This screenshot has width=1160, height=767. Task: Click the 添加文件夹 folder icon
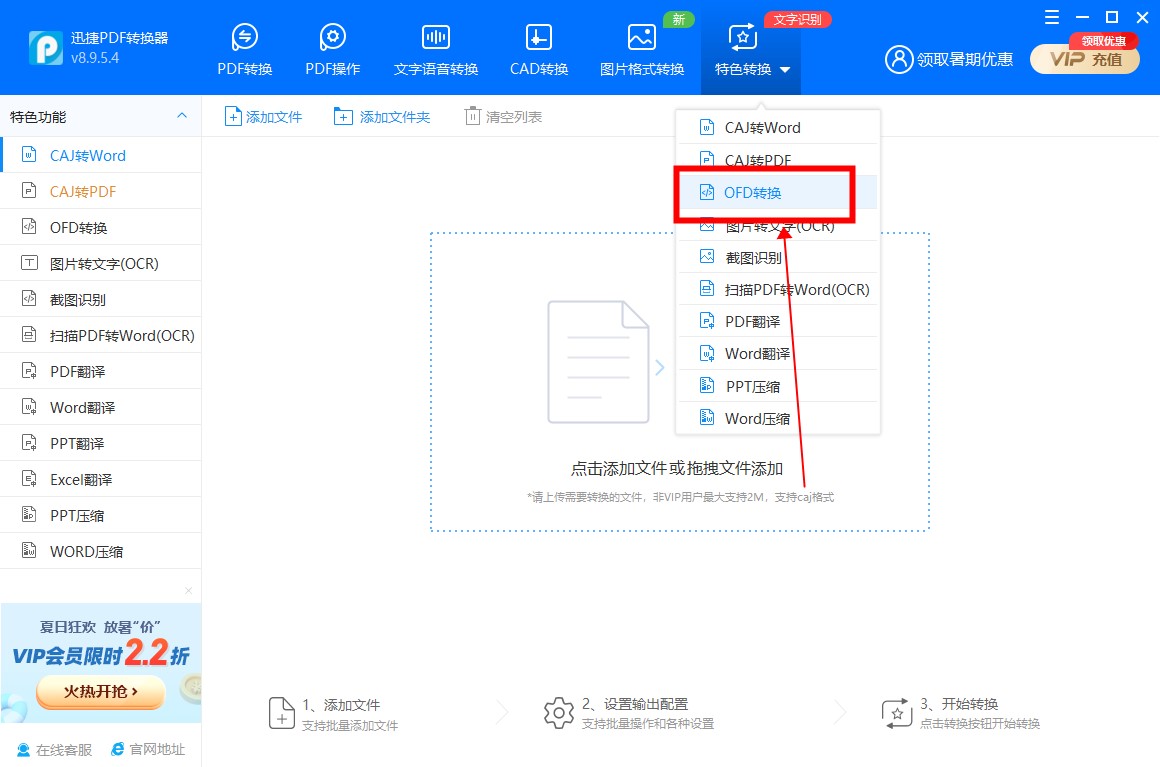[343, 117]
